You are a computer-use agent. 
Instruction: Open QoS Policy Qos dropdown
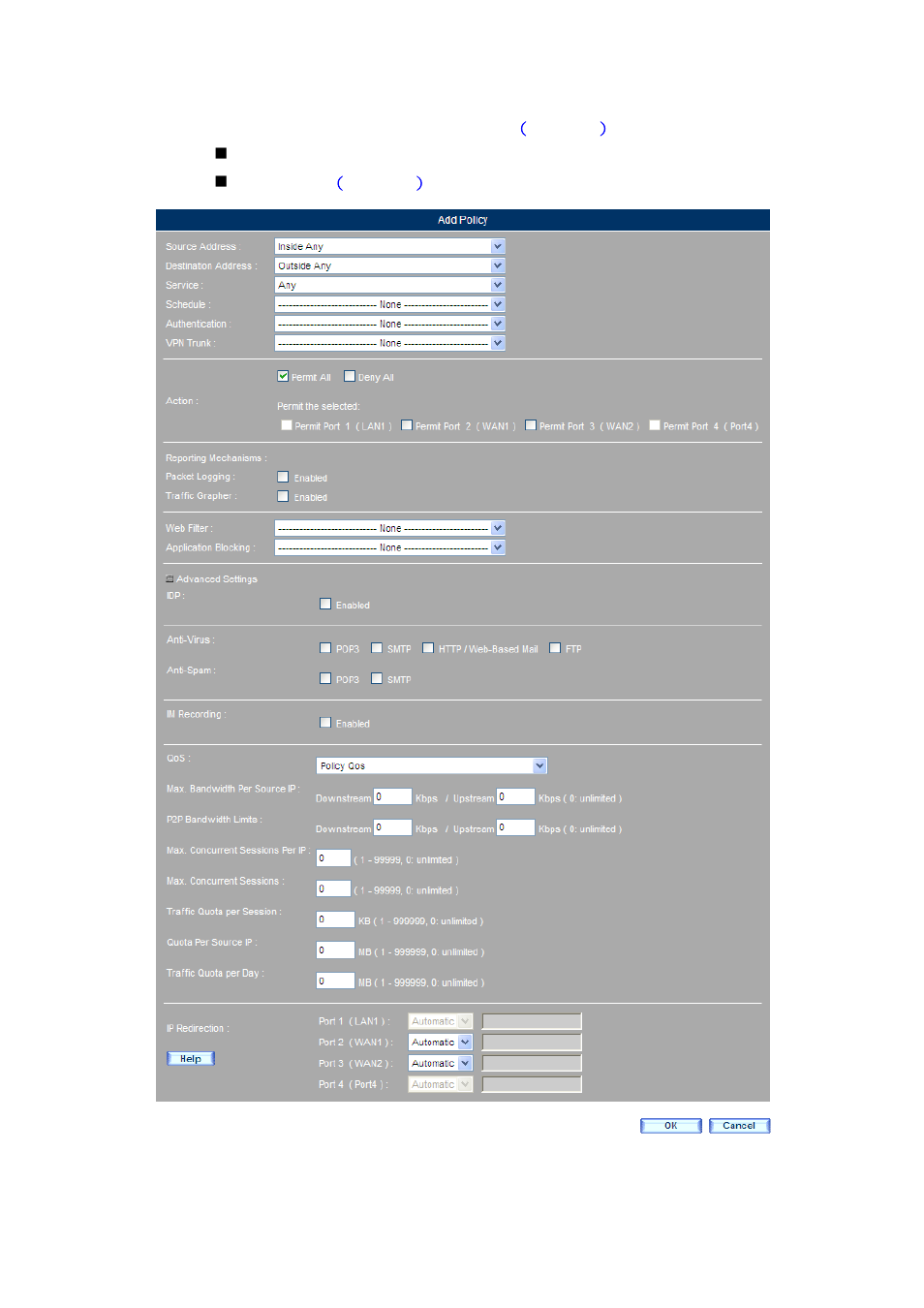tap(432, 765)
